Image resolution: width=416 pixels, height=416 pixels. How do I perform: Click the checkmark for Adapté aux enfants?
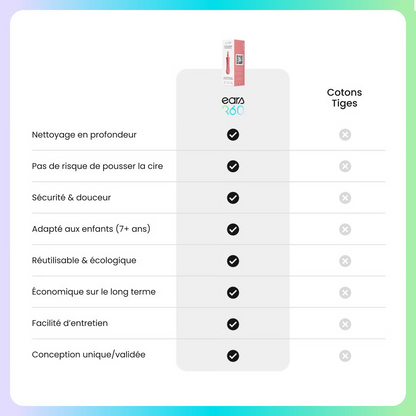point(233,229)
